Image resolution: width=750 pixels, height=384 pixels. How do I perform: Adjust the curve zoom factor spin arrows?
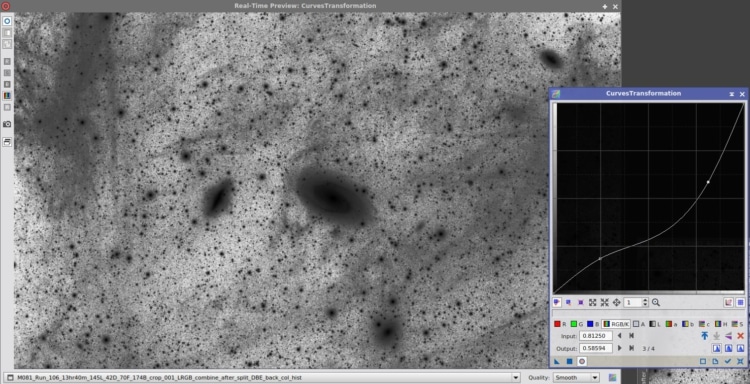point(645,302)
